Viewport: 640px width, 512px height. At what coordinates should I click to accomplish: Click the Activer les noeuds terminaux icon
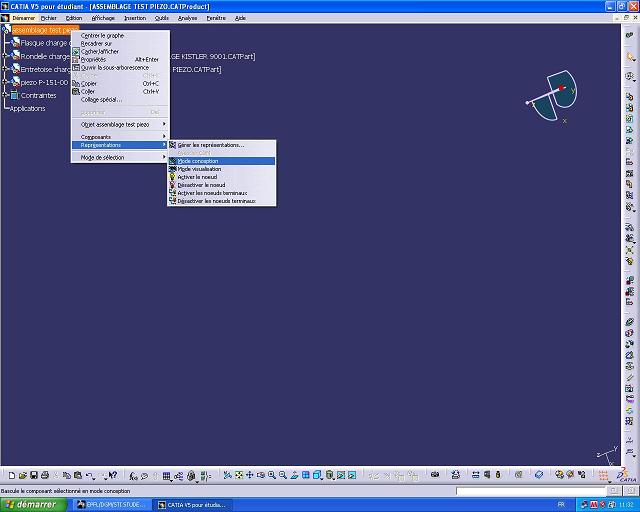point(173,193)
